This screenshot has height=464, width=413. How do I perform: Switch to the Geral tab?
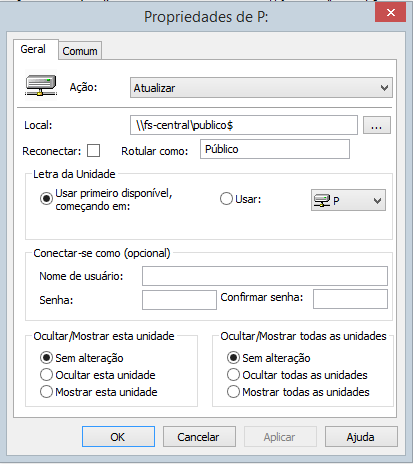(33, 49)
